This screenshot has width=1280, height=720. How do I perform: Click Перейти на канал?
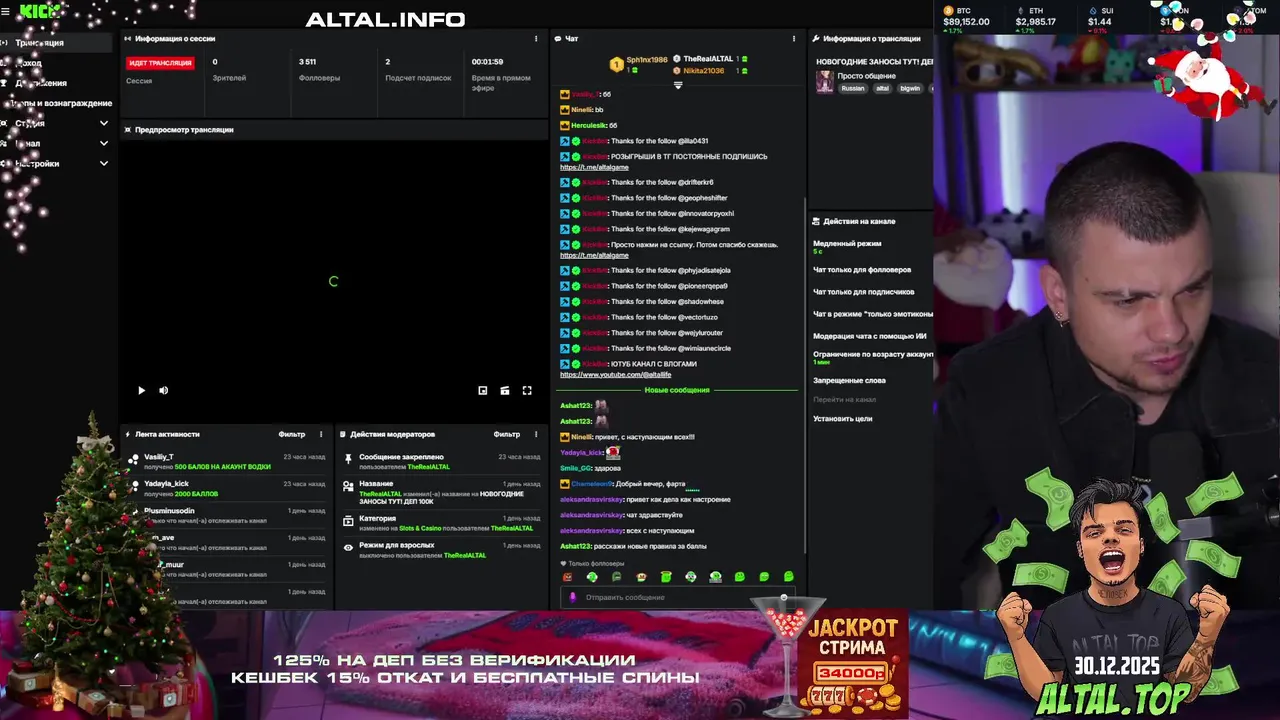[845, 399]
